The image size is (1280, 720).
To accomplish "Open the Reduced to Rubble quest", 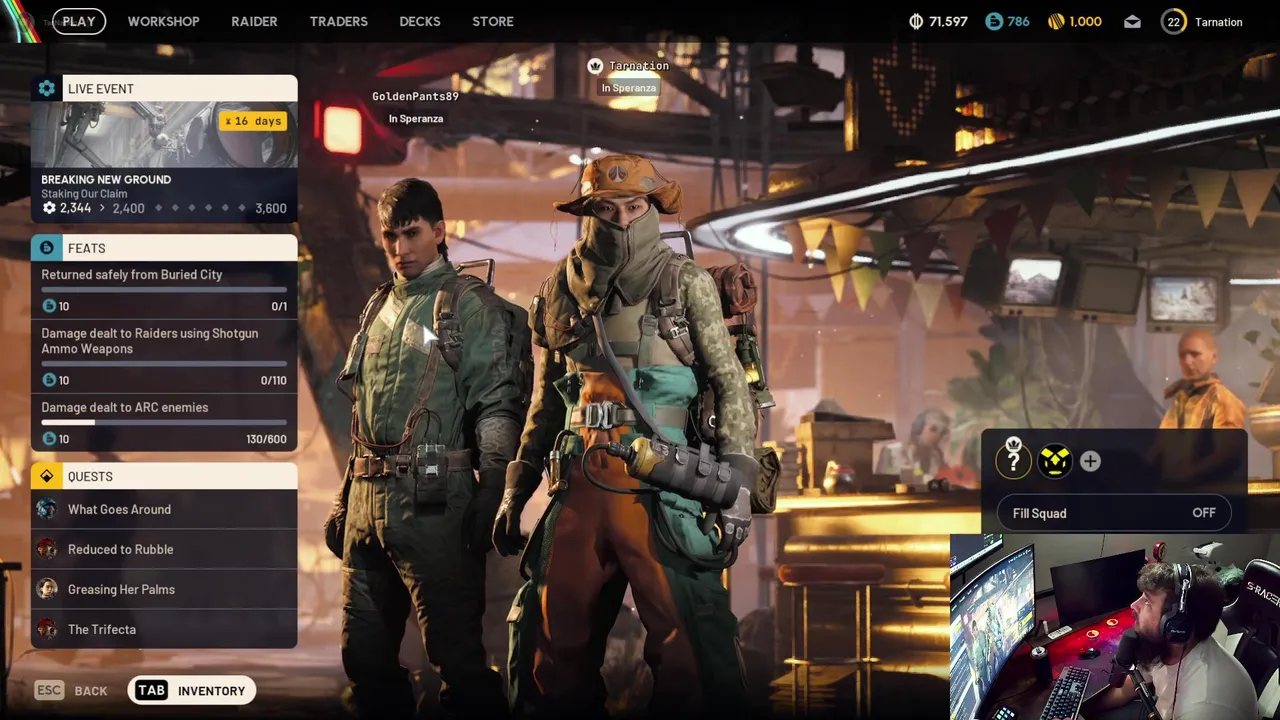I will coord(164,549).
